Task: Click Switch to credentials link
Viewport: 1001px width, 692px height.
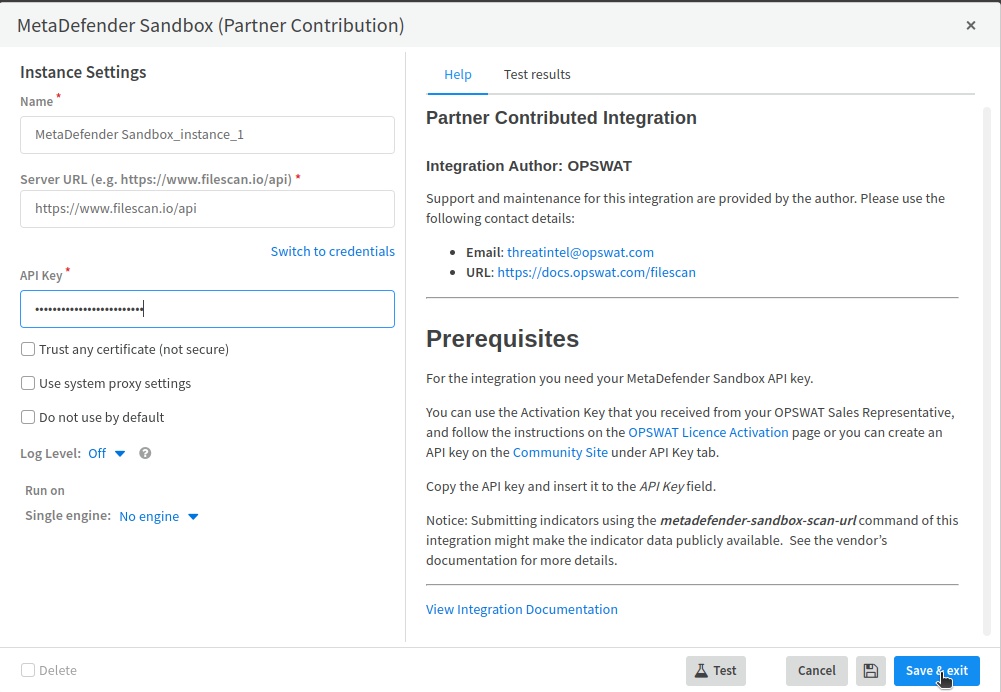Action: coord(333,252)
